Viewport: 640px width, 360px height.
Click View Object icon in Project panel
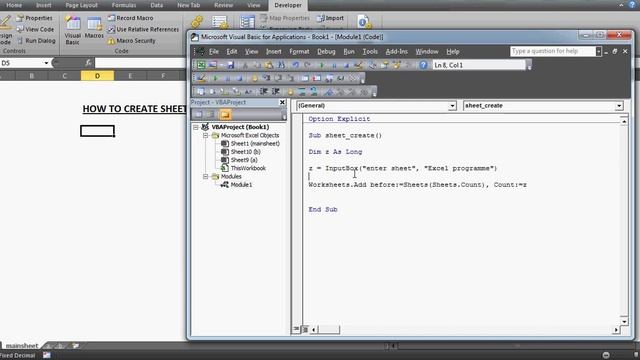(x=210, y=115)
